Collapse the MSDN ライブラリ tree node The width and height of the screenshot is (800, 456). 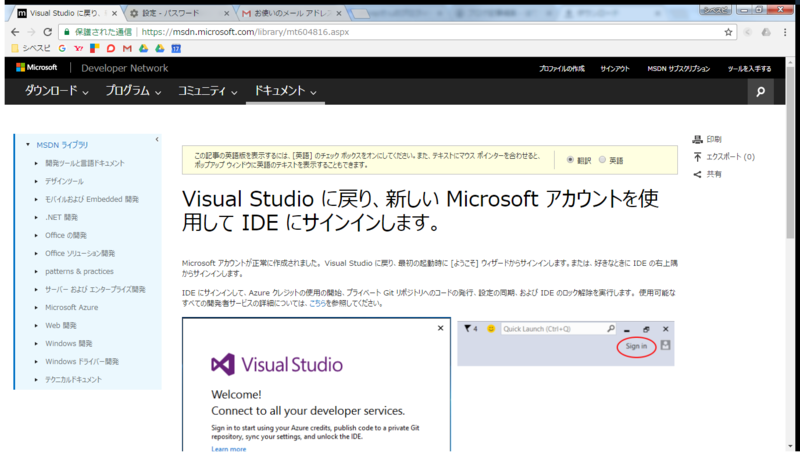(x=28, y=145)
